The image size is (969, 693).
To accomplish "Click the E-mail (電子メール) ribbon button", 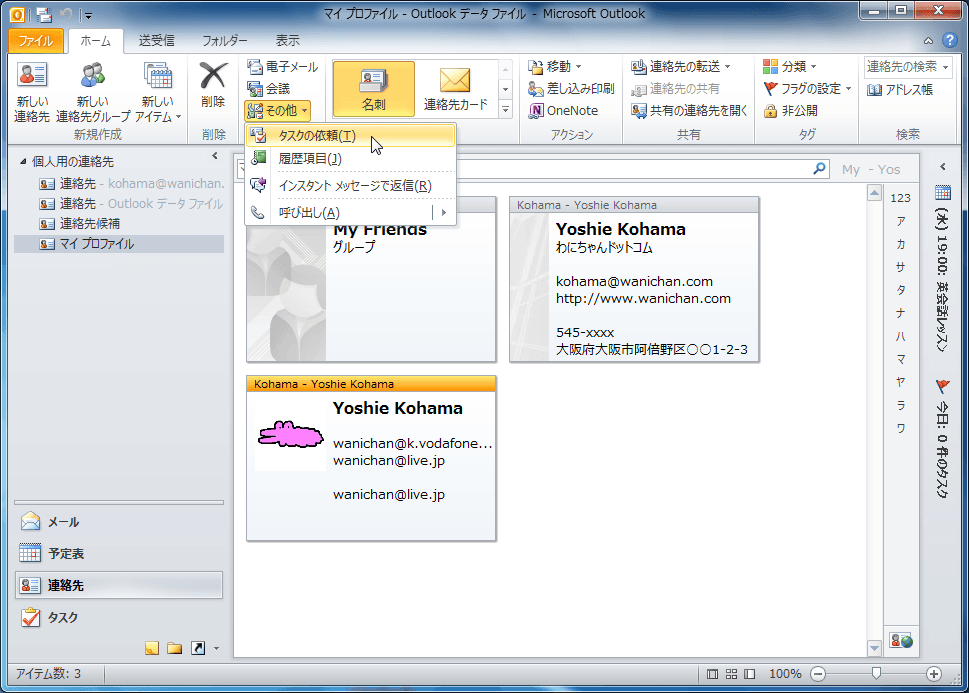I will coord(282,67).
